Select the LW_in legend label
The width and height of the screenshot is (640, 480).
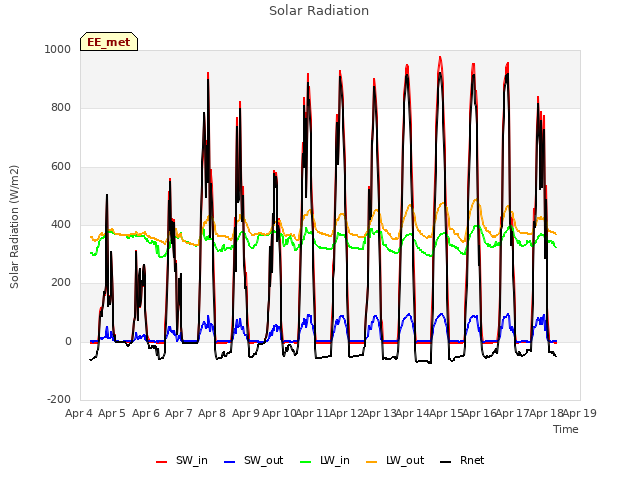click(x=335, y=460)
